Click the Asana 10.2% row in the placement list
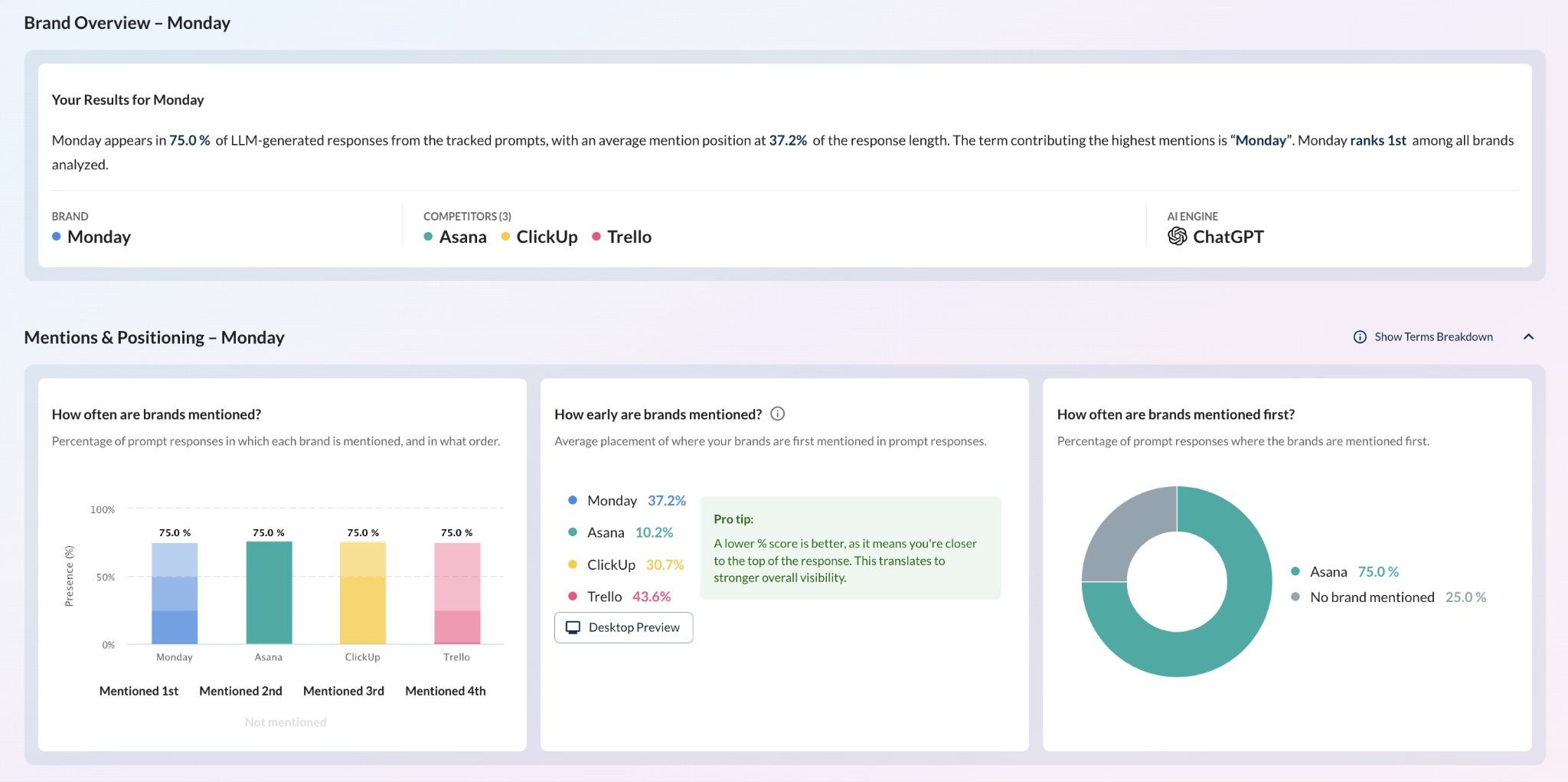This screenshot has height=782, width=1568. pos(620,532)
